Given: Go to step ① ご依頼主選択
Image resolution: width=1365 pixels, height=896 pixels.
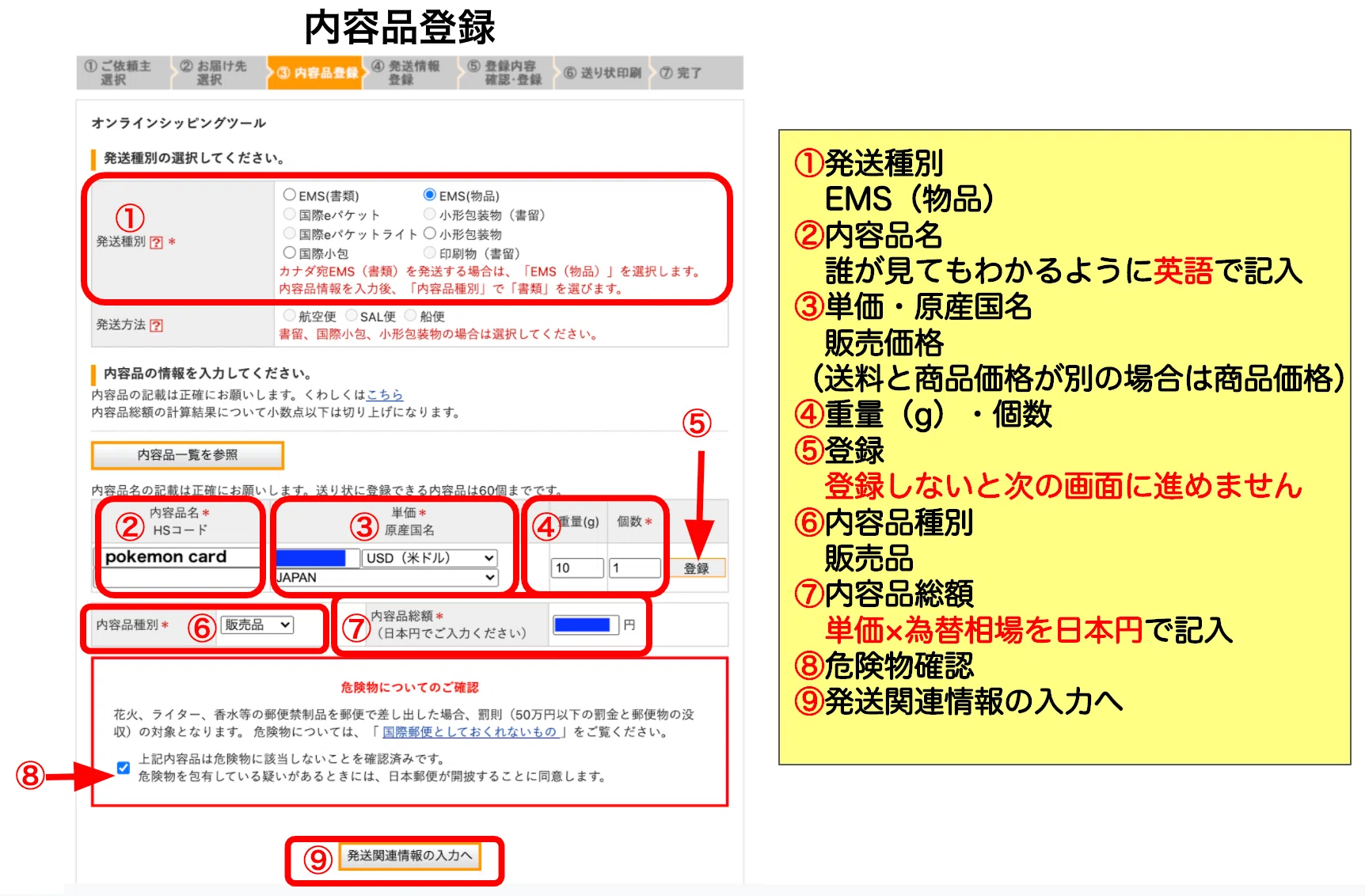Looking at the screenshot, I should 123,73.
